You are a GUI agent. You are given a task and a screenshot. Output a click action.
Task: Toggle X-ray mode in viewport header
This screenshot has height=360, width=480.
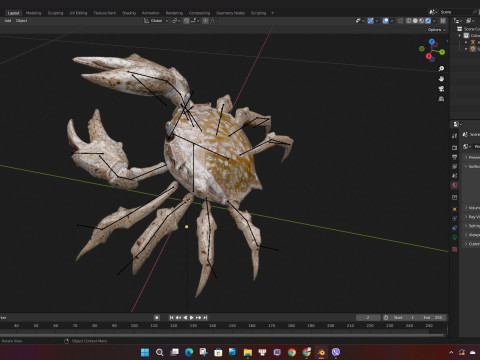pos(400,21)
